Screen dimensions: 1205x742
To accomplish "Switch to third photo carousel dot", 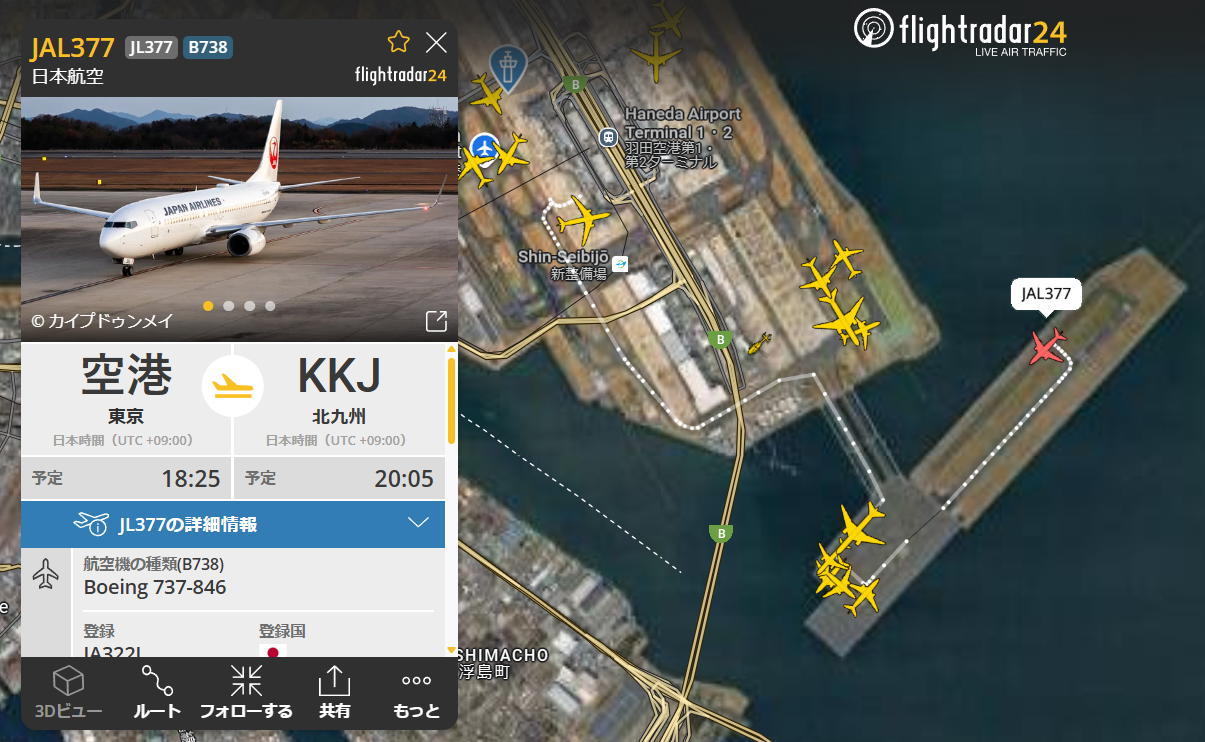I will point(250,306).
